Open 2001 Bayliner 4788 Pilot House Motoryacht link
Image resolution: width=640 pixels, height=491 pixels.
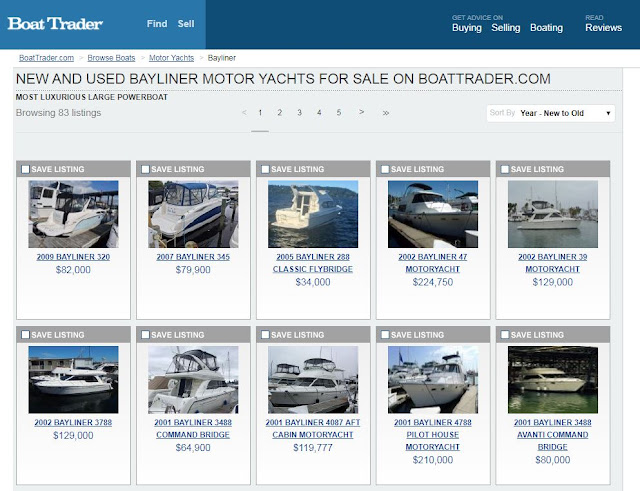coord(433,435)
